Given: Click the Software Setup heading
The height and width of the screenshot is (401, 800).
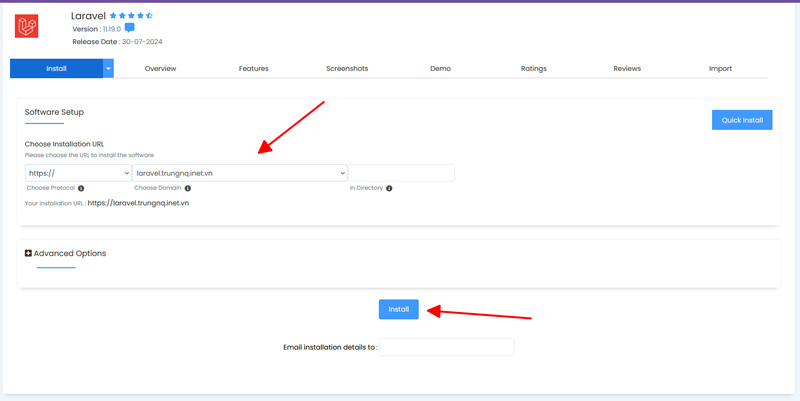Looking at the screenshot, I should [54, 112].
